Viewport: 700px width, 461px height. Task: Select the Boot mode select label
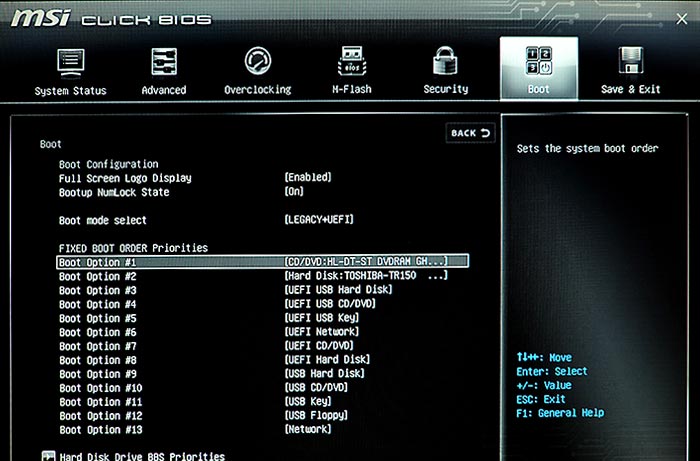103,220
